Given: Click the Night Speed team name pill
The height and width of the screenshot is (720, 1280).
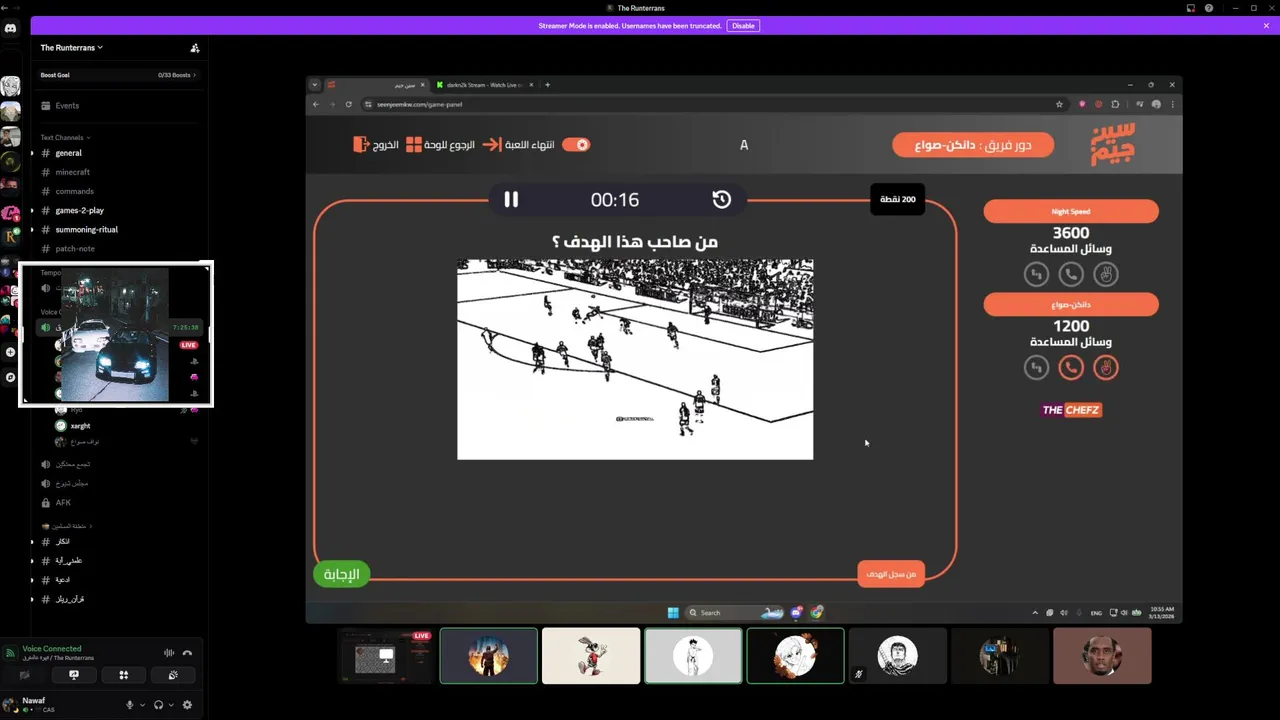Looking at the screenshot, I should pyautogui.click(x=1071, y=211).
